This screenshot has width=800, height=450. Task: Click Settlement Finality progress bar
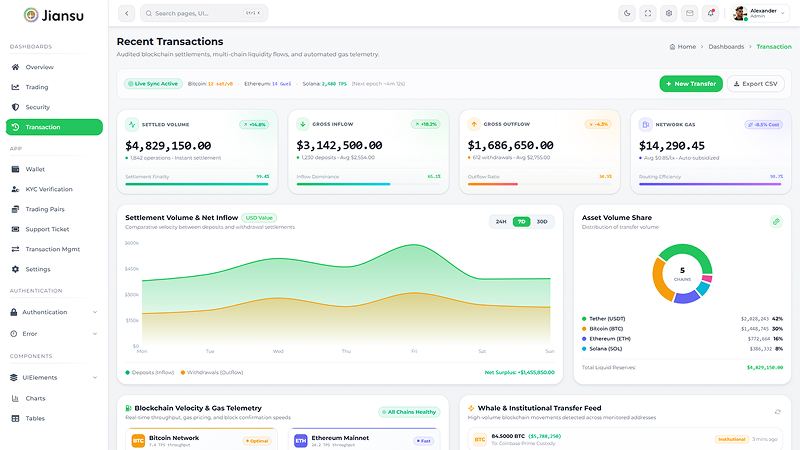coord(197,184)
